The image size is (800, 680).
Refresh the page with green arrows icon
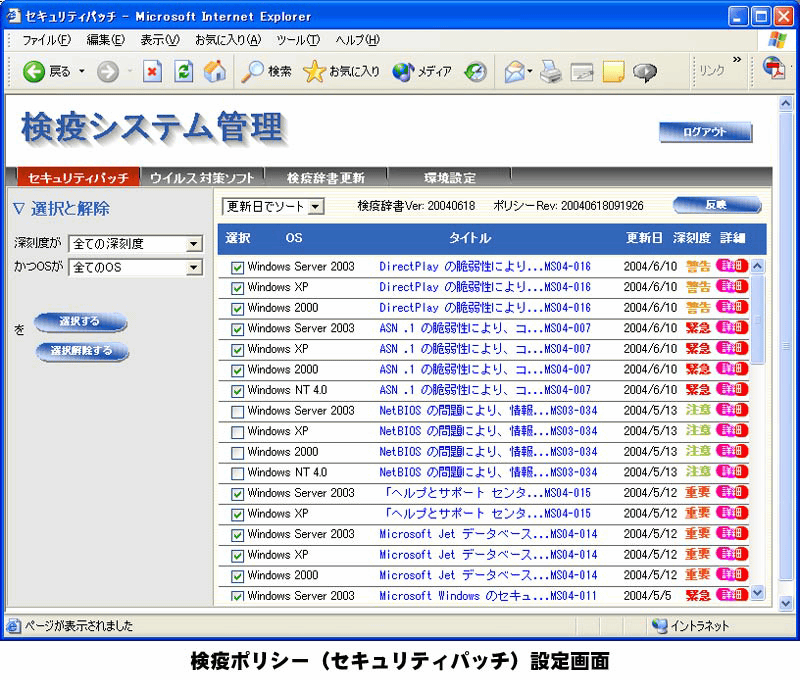tap(184, 71)
